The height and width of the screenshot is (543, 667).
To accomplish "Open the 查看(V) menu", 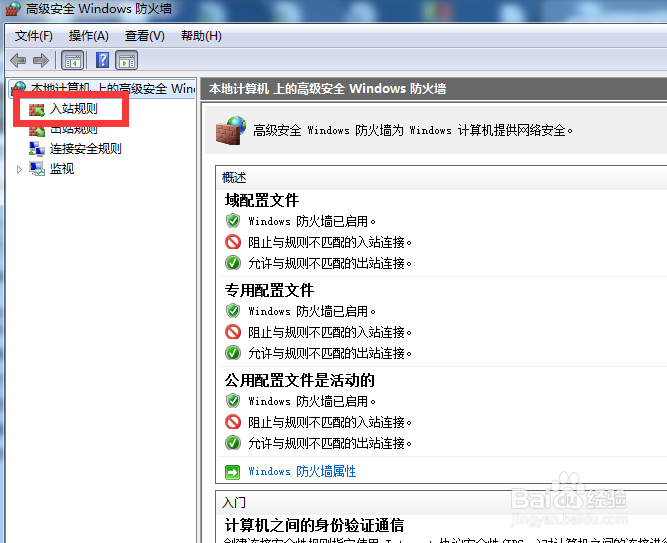I will click(145, 36).
